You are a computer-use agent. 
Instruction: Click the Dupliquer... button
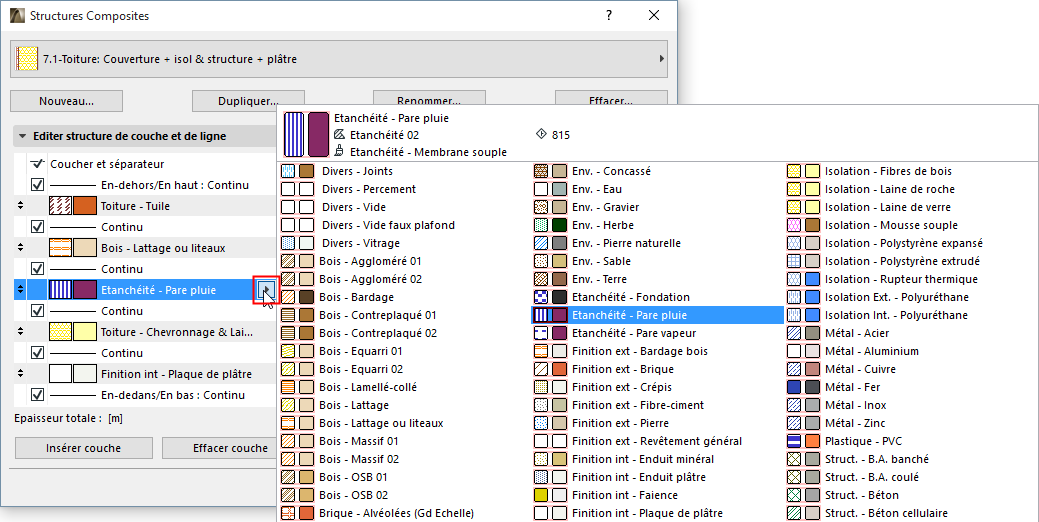pos(248,101)
